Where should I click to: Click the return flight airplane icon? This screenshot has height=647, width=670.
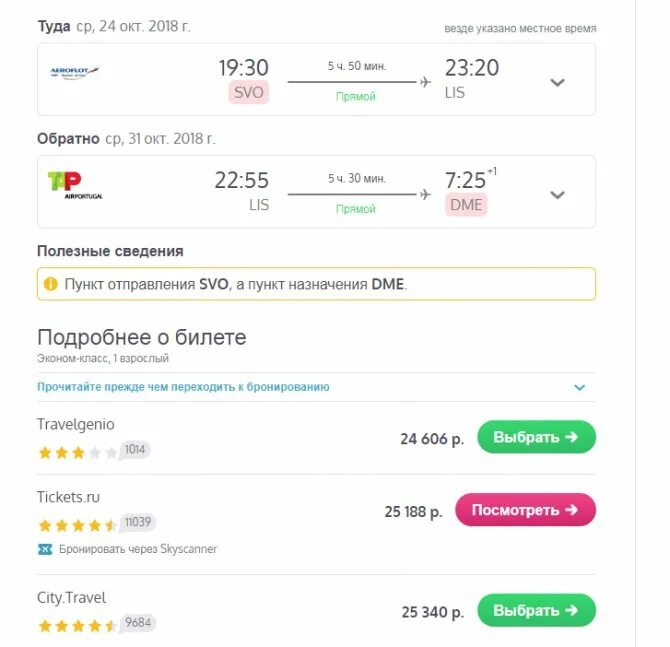(x=425, y=194)
